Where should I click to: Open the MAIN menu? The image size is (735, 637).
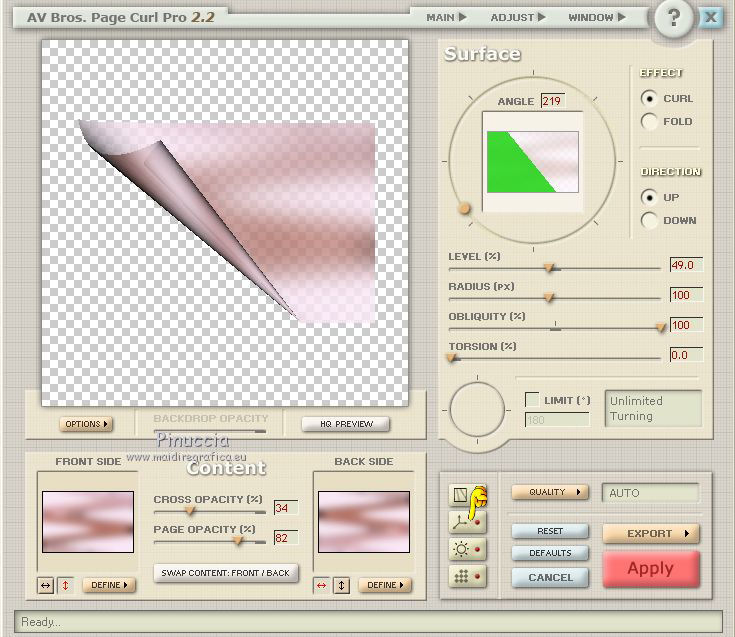pos(446,17)
